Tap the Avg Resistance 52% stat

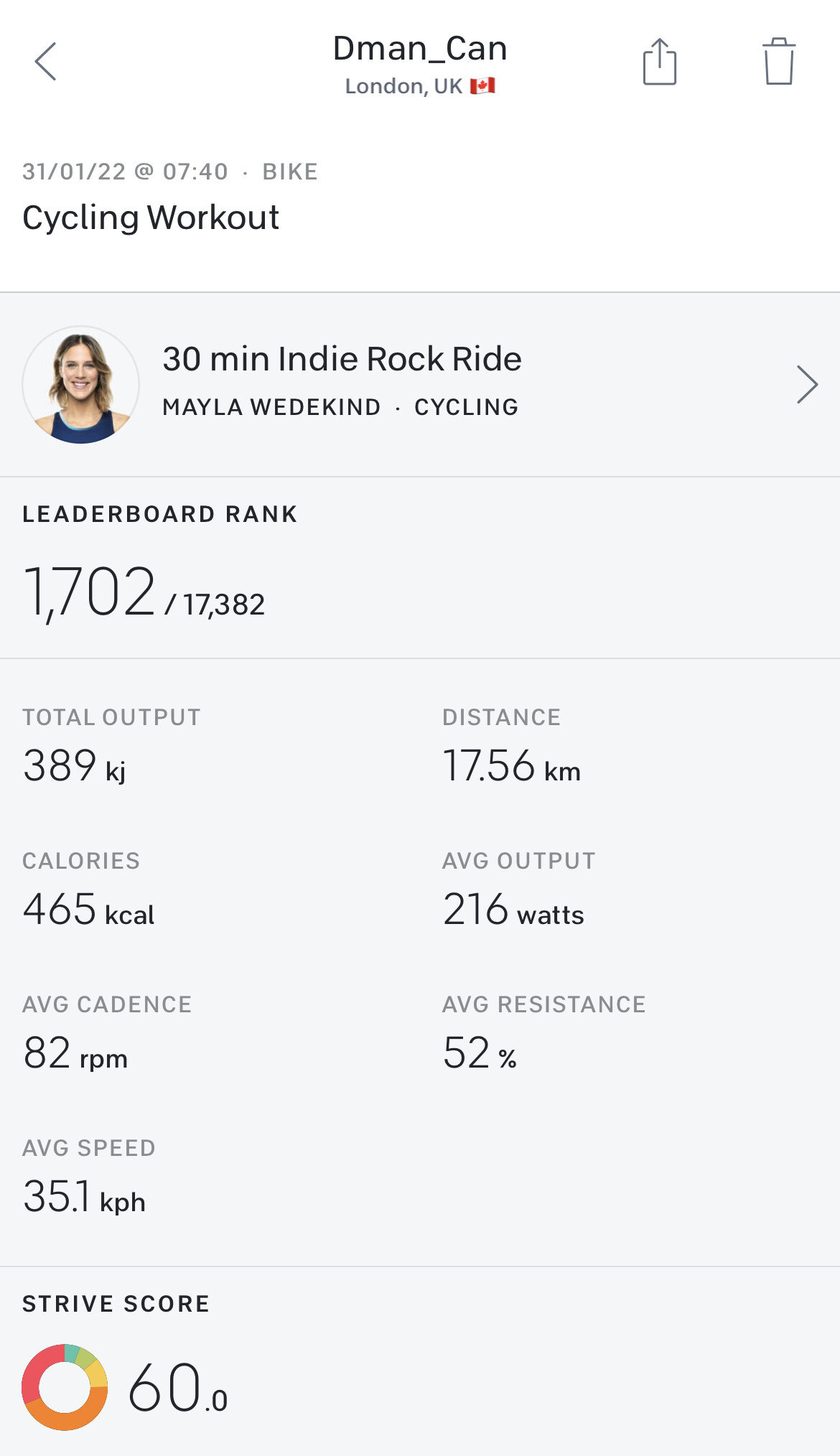click(480, 1053)
